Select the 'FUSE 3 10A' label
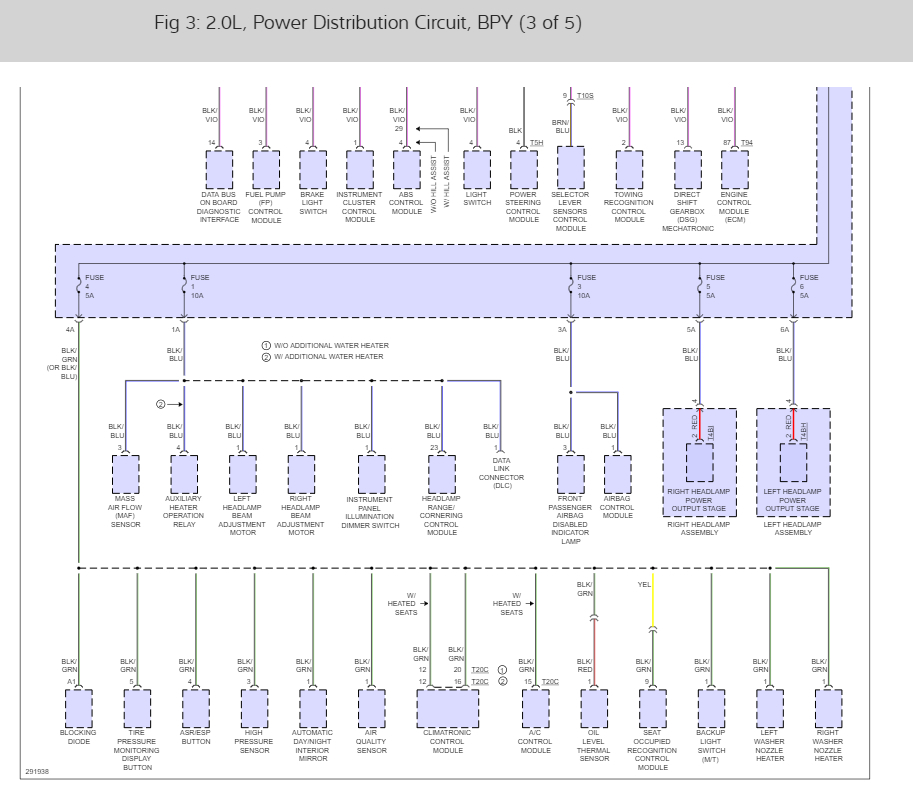 pyautogui.click(x=586, y=286)
